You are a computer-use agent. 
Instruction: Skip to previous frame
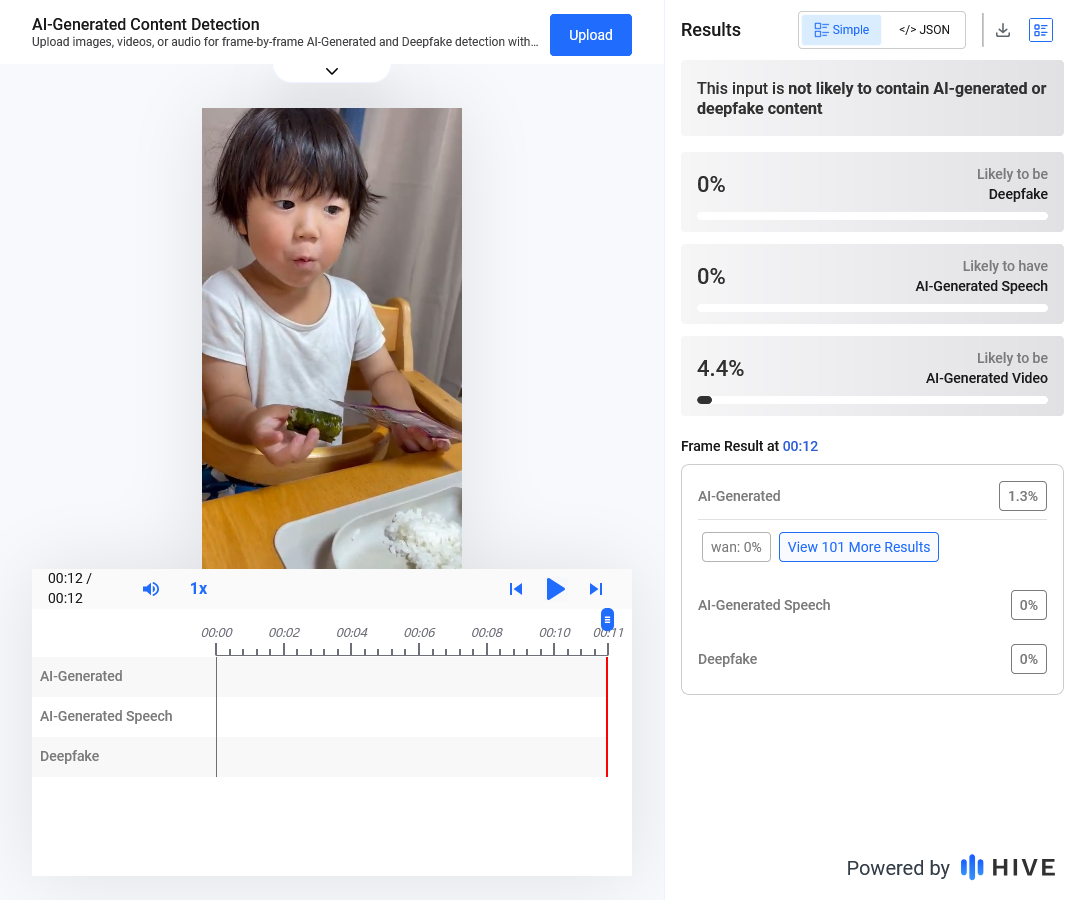pyautogui.click(x=516, y=589)
